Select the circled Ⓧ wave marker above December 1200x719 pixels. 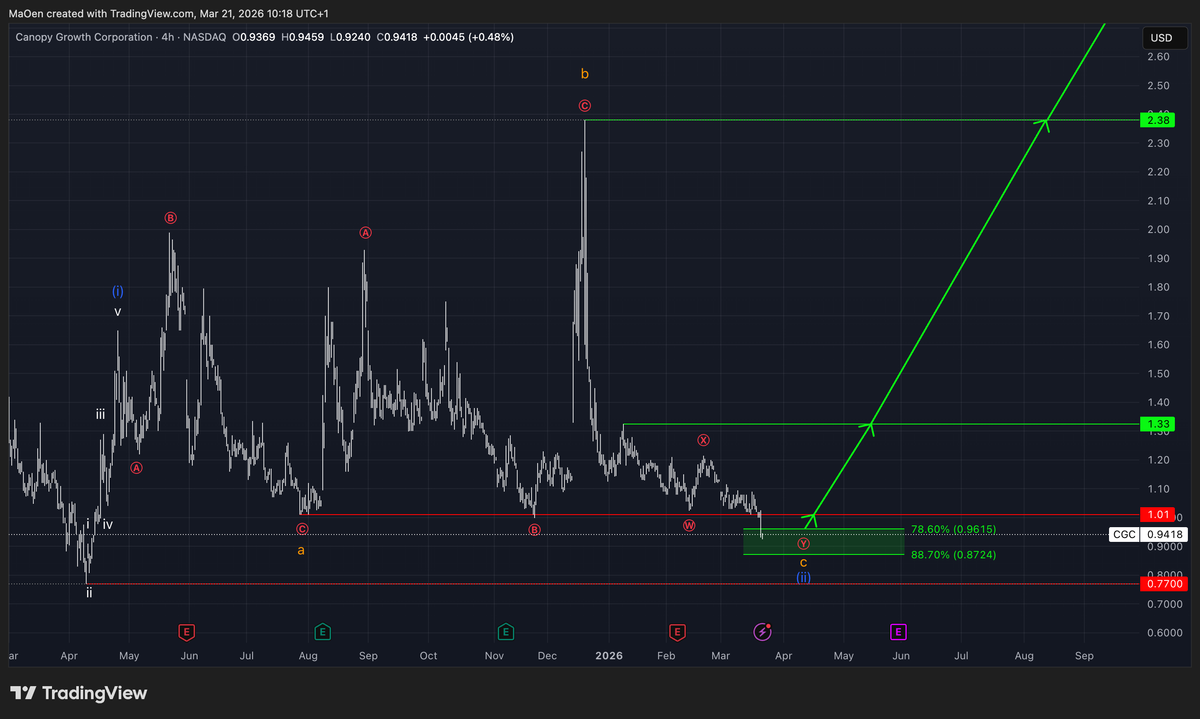tap(703, 439)
